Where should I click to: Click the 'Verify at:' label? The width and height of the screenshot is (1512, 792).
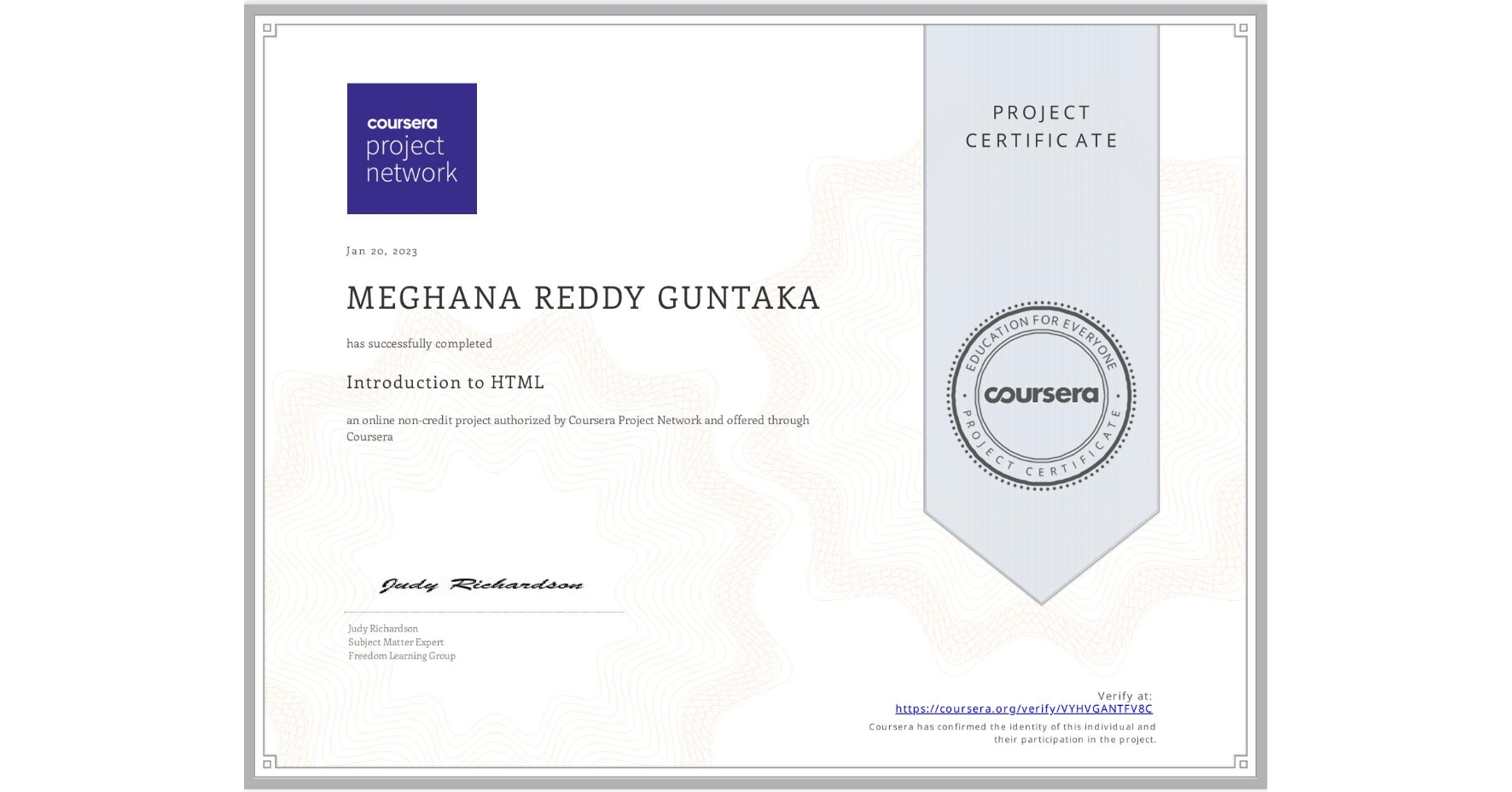tap(1125, 696)
